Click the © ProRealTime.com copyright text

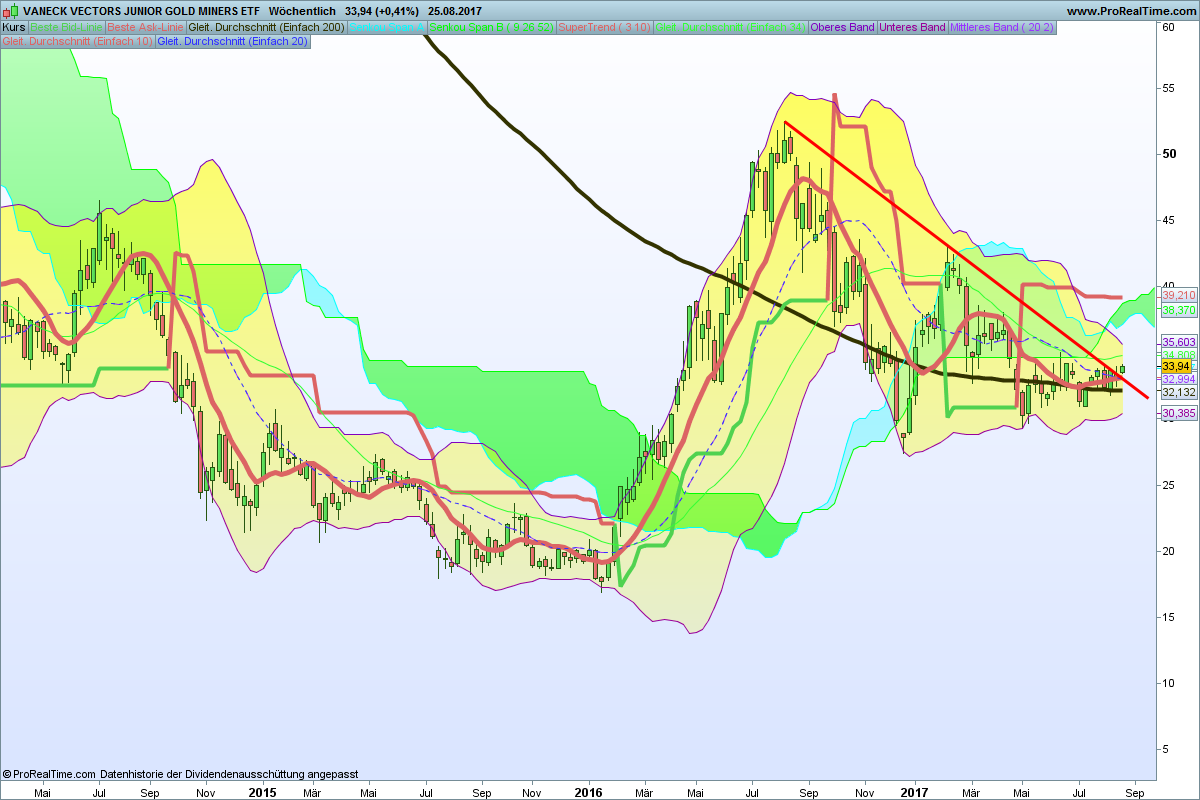click(x=50, y=774)
